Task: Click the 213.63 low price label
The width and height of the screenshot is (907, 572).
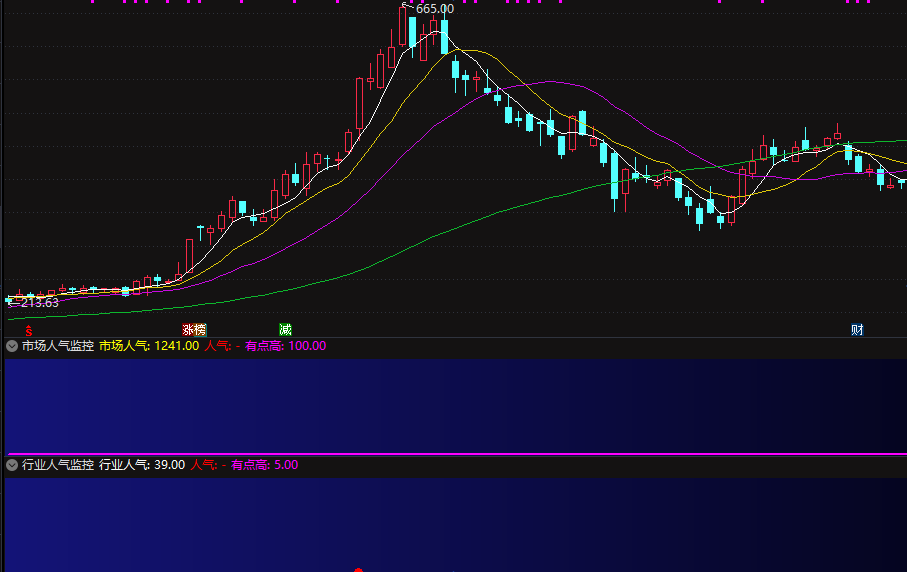Action: coord(40,302)
